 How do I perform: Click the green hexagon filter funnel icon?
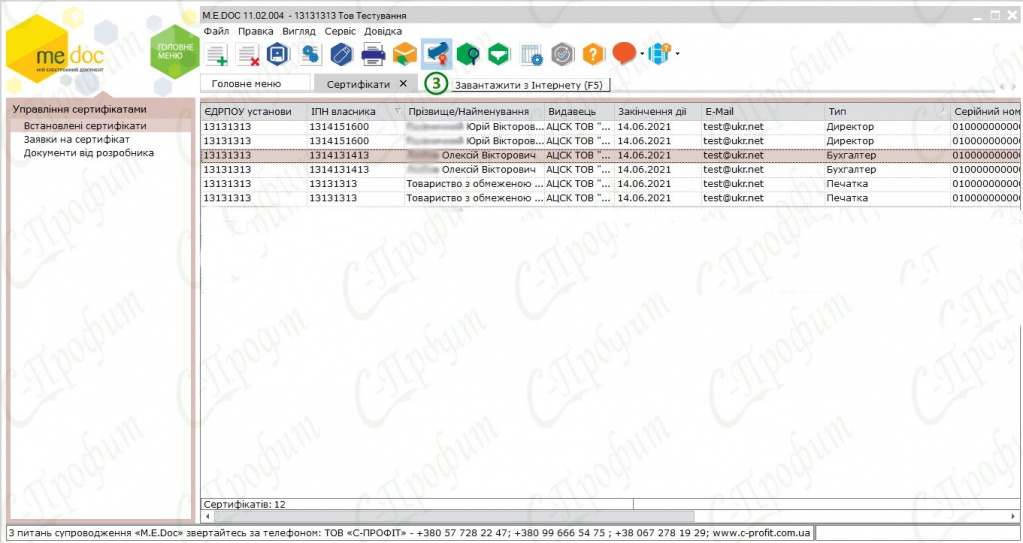tap(499, 54)
